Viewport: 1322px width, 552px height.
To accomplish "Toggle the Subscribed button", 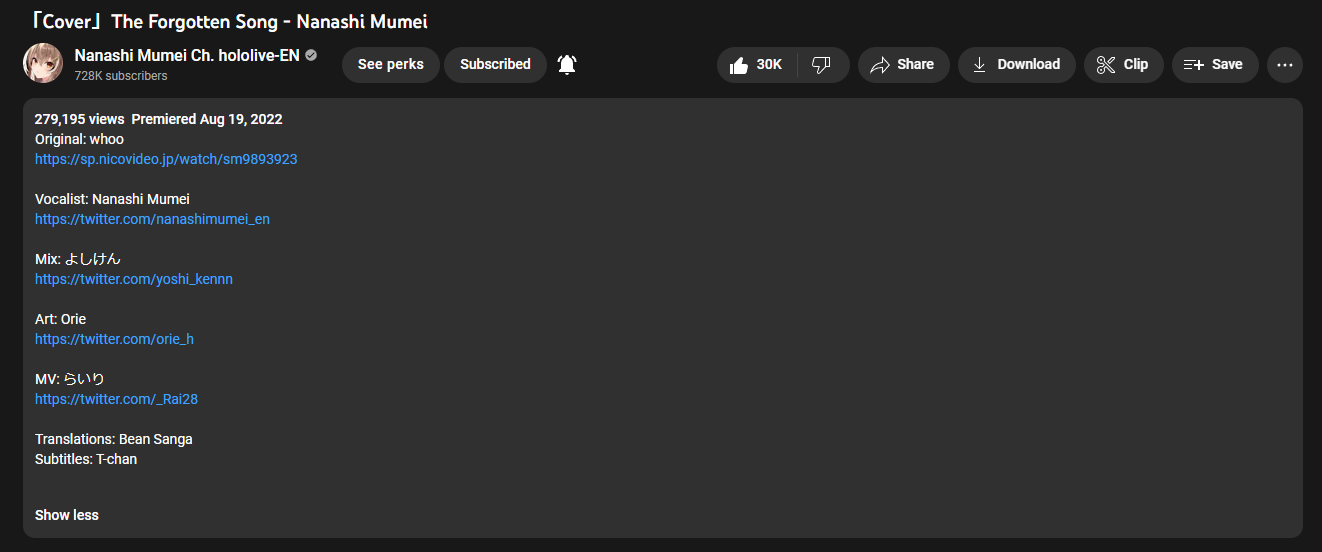I will [x=495, y=65].
